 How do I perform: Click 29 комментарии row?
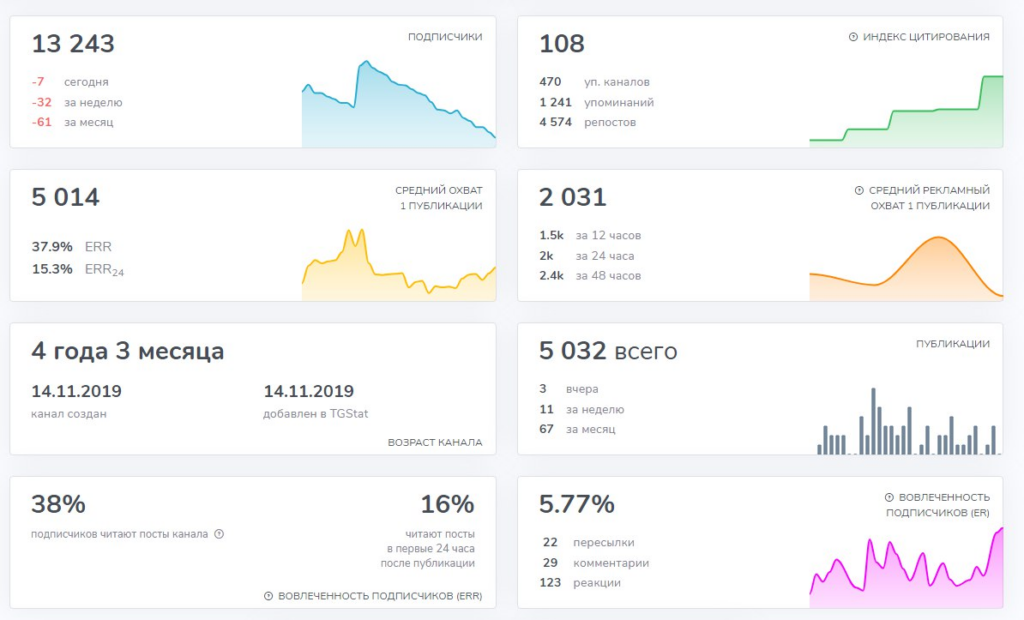596,563
